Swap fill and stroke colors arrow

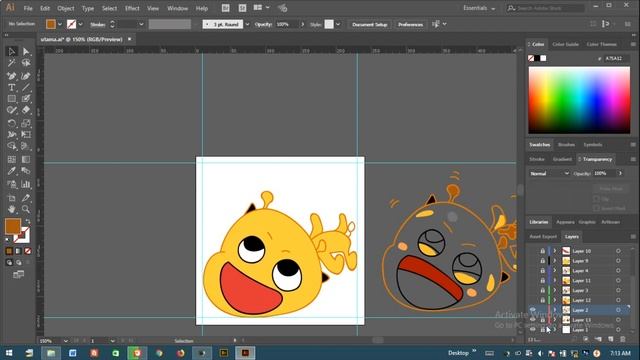coord(27,222)
